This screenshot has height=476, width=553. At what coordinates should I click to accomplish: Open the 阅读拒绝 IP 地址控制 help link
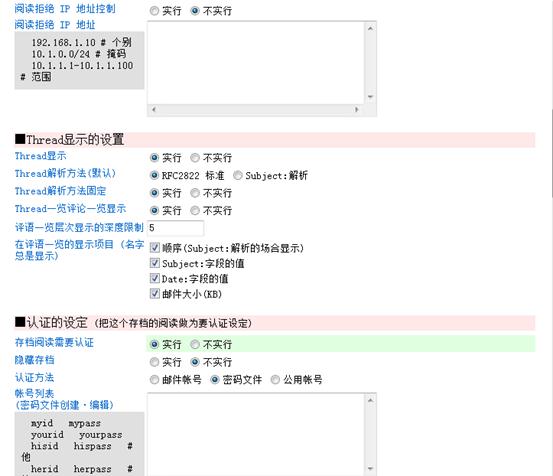coord(65,8)
